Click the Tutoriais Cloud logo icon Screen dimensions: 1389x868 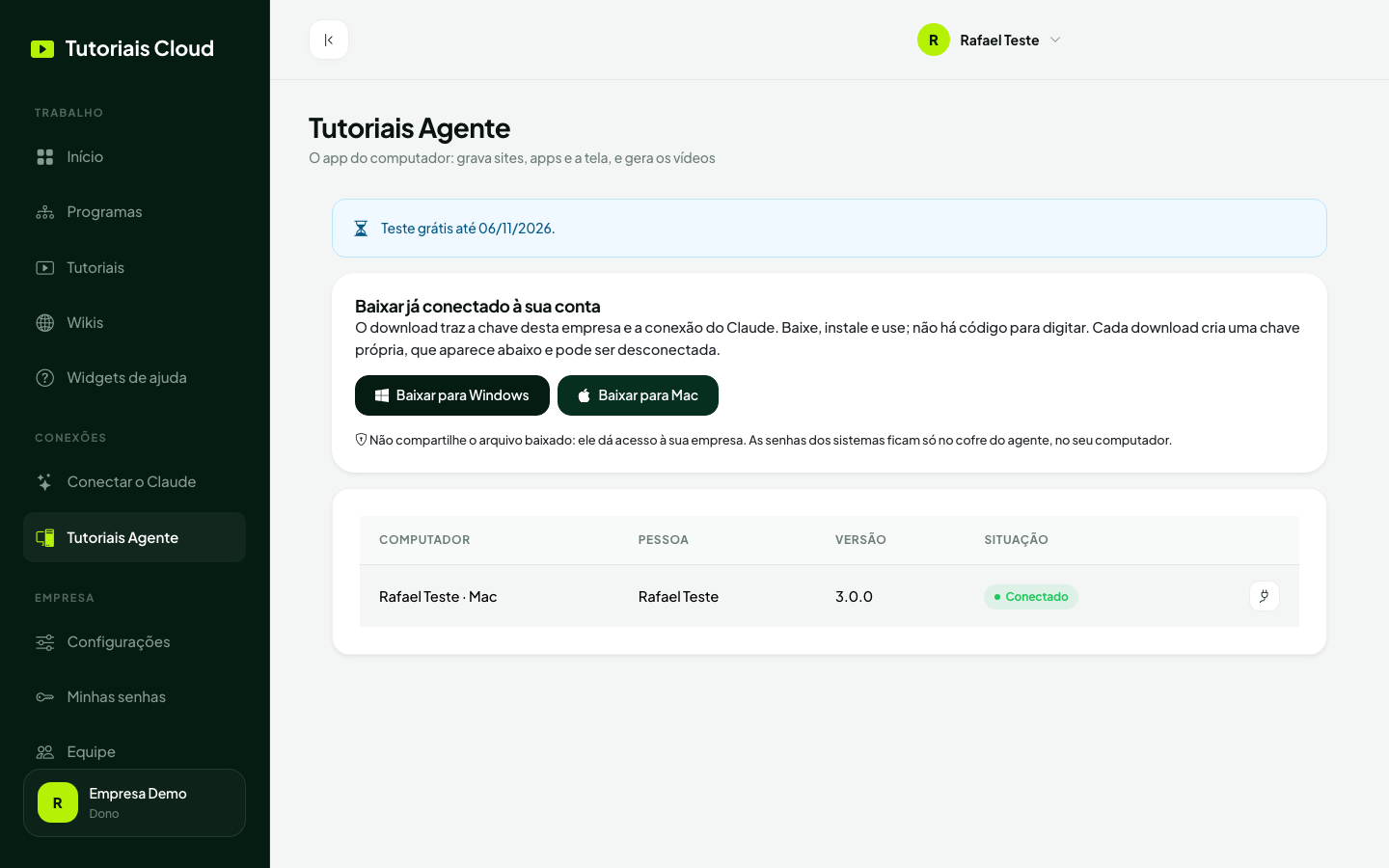[x=42, y=49]
